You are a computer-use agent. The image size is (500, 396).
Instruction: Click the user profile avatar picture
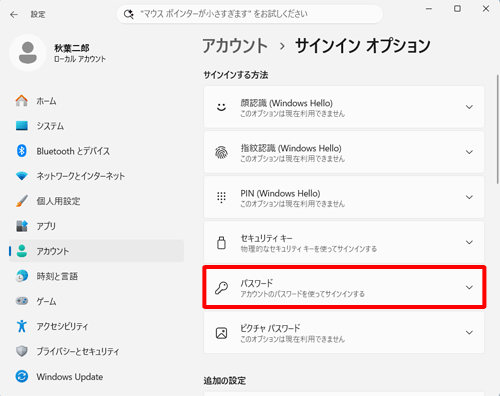point(28,53)
